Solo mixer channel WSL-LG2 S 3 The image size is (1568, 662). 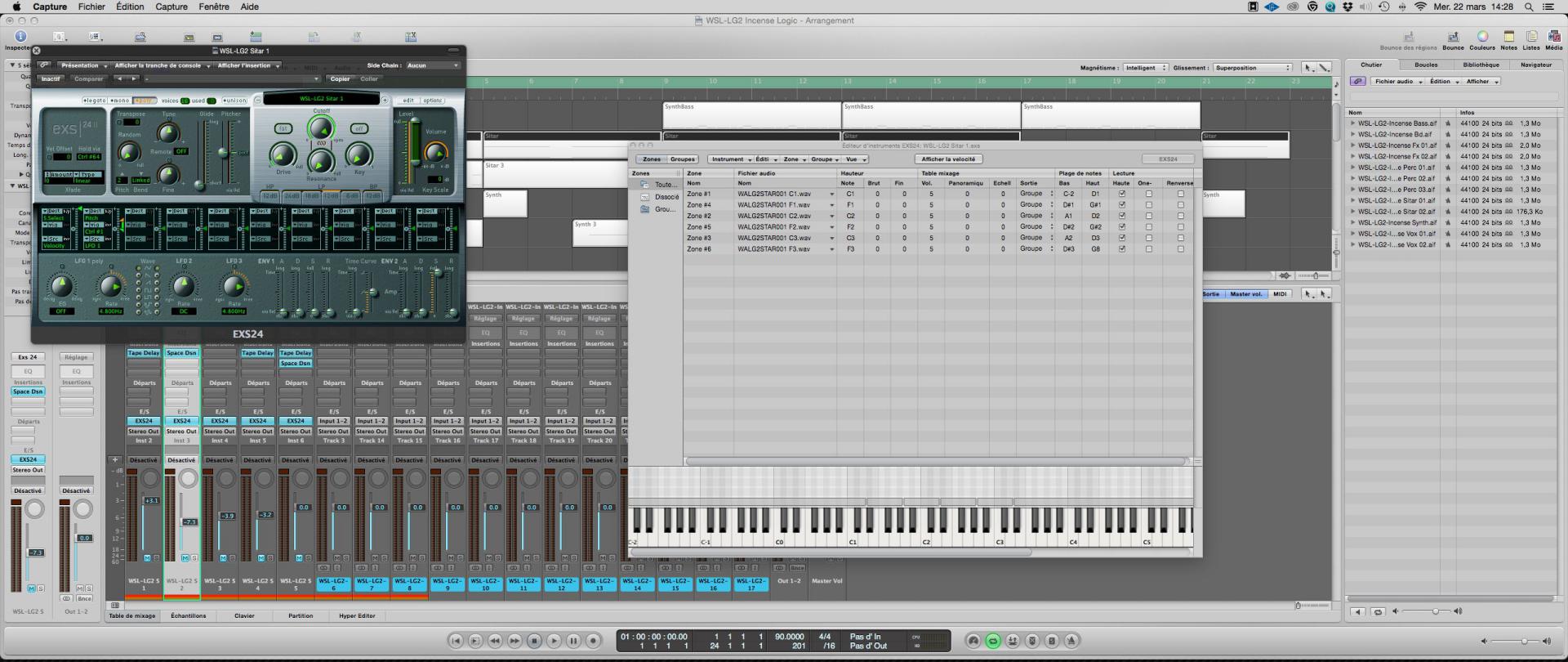(x=231, y=558)
